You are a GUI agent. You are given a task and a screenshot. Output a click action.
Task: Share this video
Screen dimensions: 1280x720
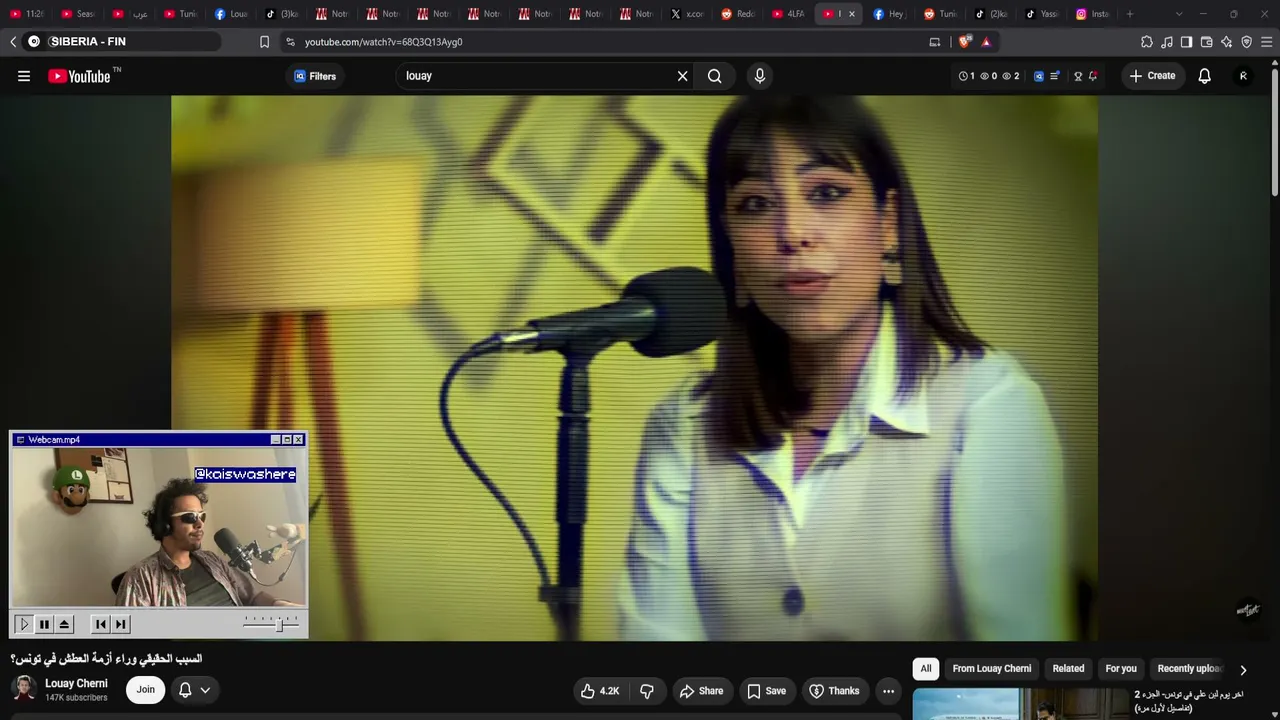coord(701,691)
